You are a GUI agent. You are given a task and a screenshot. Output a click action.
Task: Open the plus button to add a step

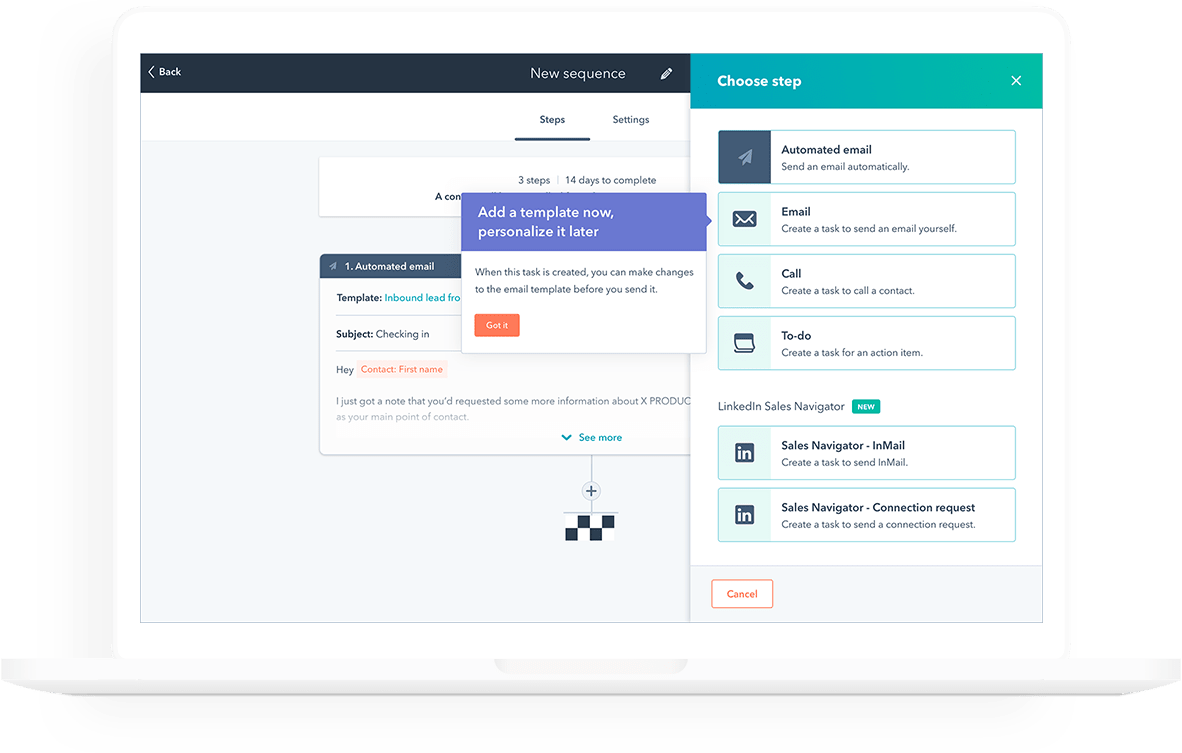(591, 491)
